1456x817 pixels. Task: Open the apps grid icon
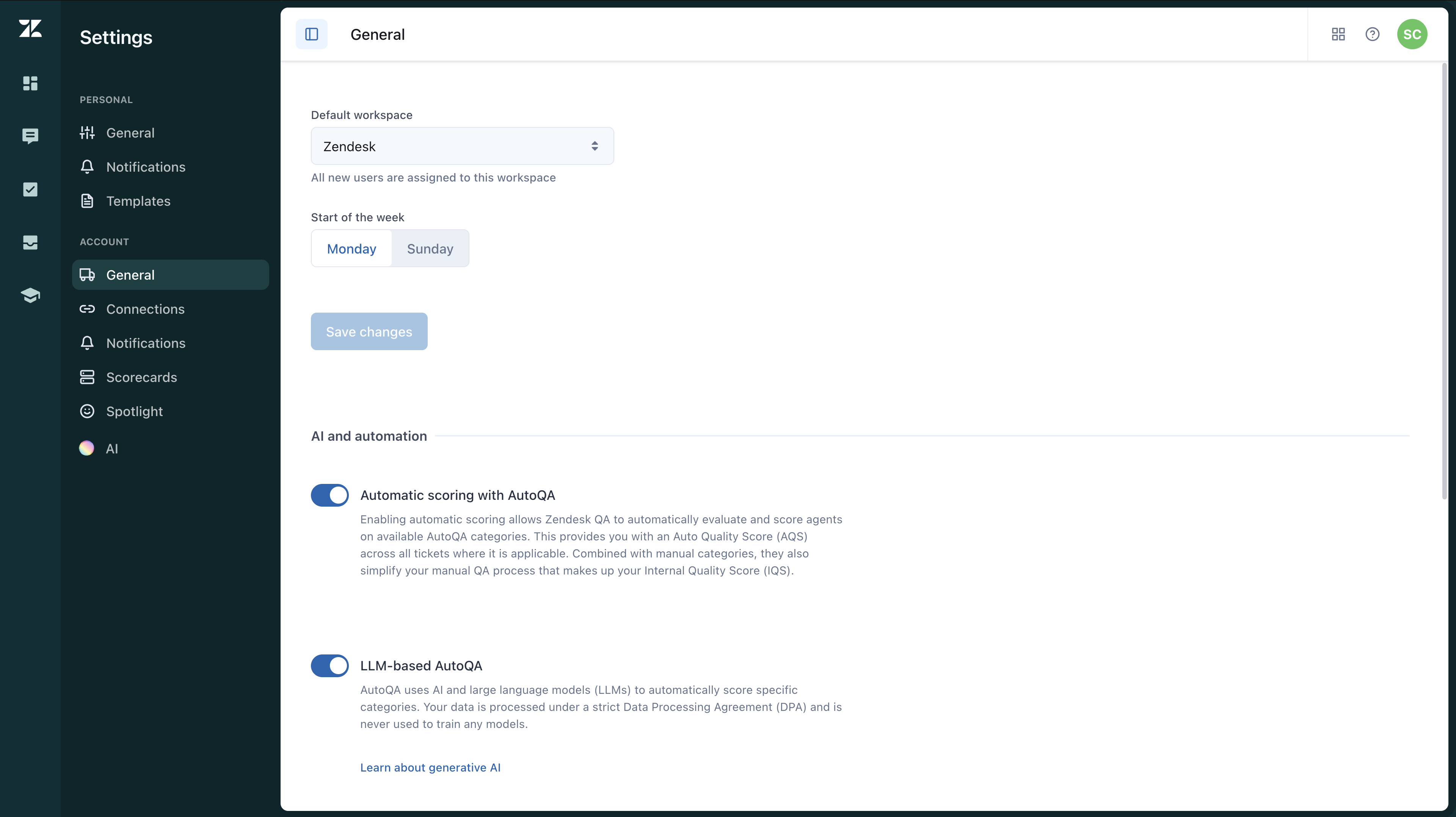pos(1338,34)
